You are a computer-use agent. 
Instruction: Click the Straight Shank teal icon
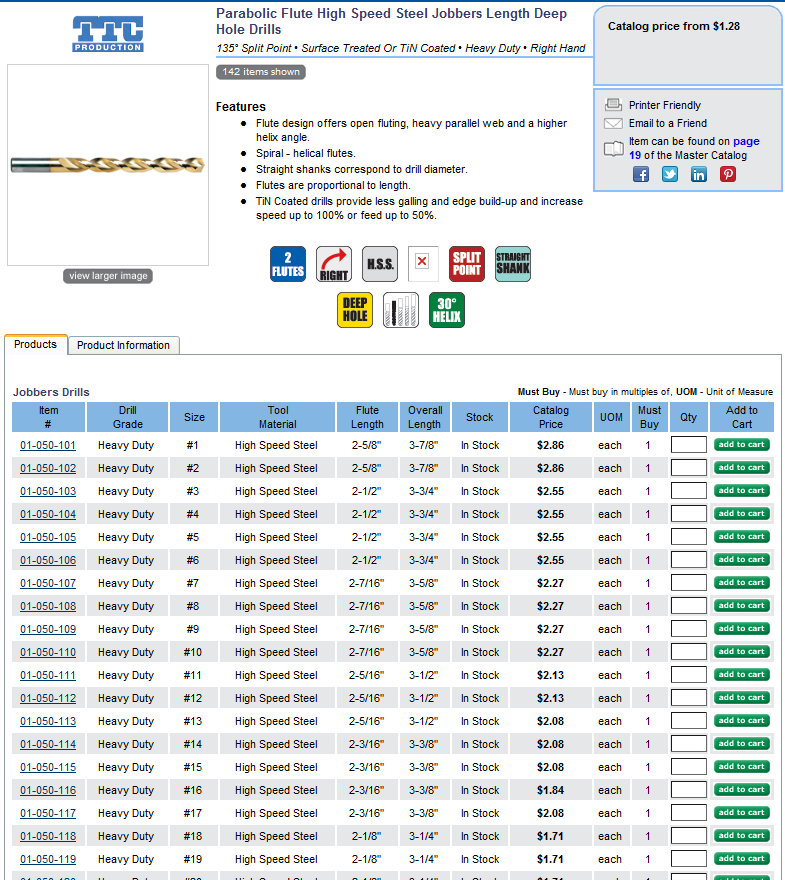pyautogui.click(x=513, y=264)
